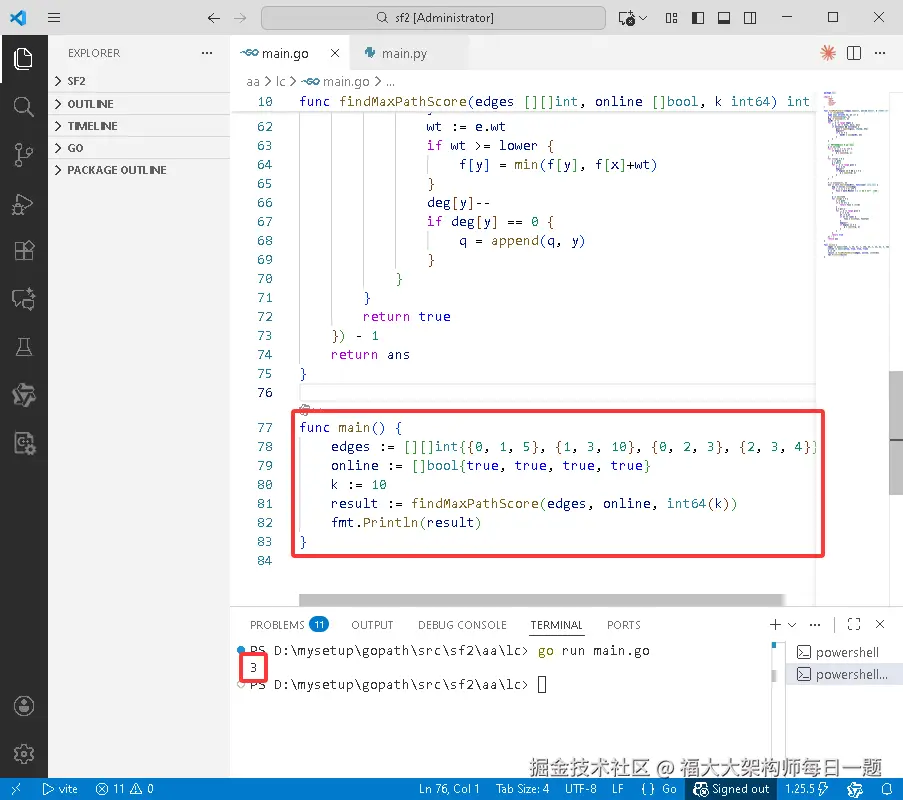The width and height of the screenshot is (903, 800).
Task: Open terminal panel More Actions ellipsis
Action: click(x=815, y=624)
